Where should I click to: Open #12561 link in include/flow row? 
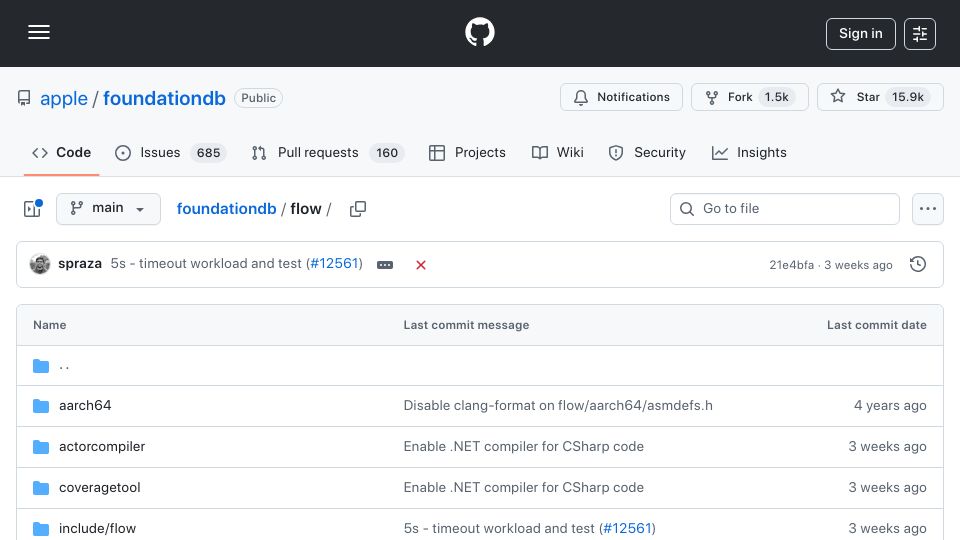tap(627, 528)
